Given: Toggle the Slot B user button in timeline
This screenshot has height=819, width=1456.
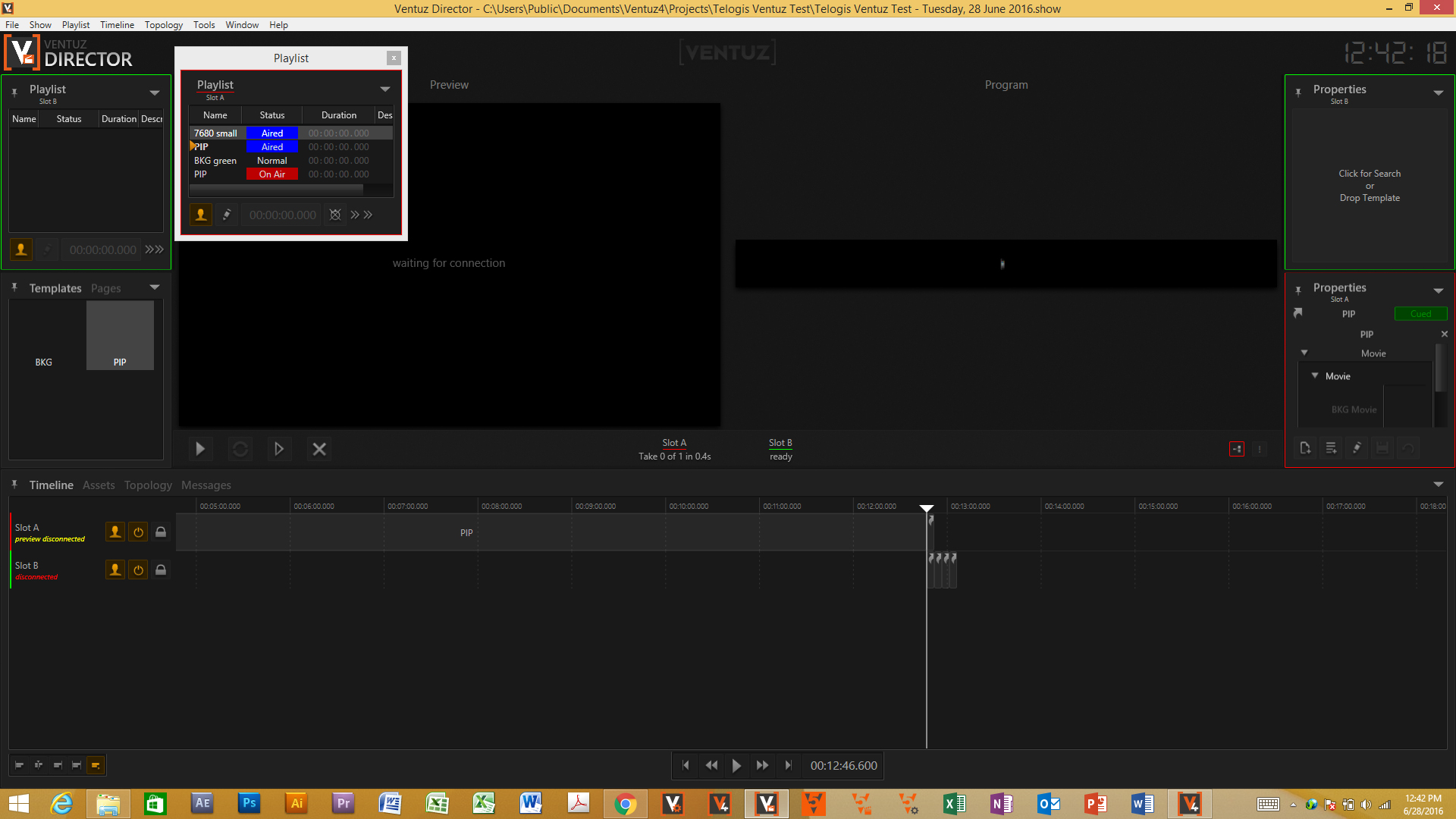Looking at the screenshot, I should click(115, 570).
